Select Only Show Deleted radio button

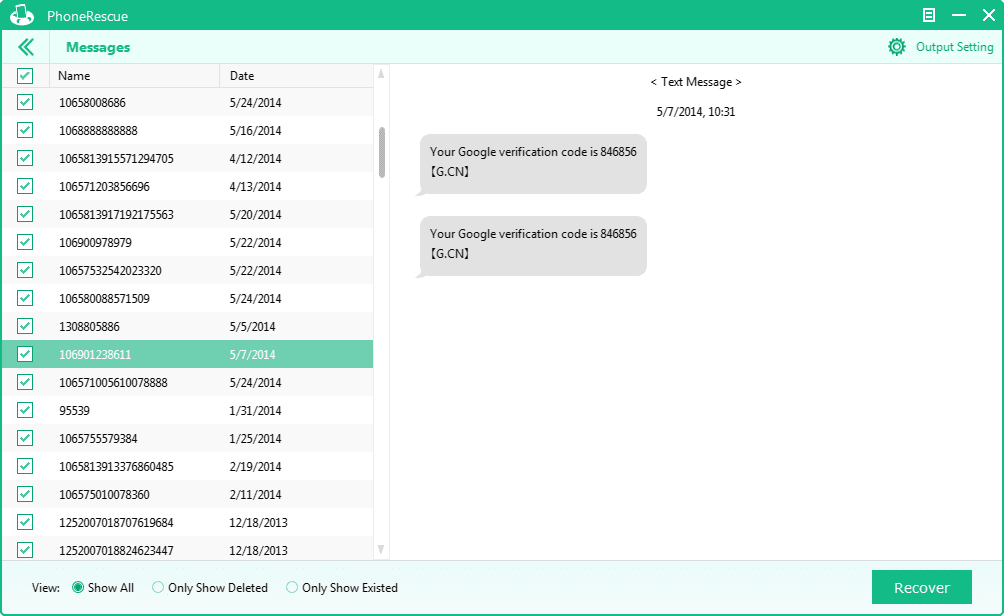pos(158,587)
